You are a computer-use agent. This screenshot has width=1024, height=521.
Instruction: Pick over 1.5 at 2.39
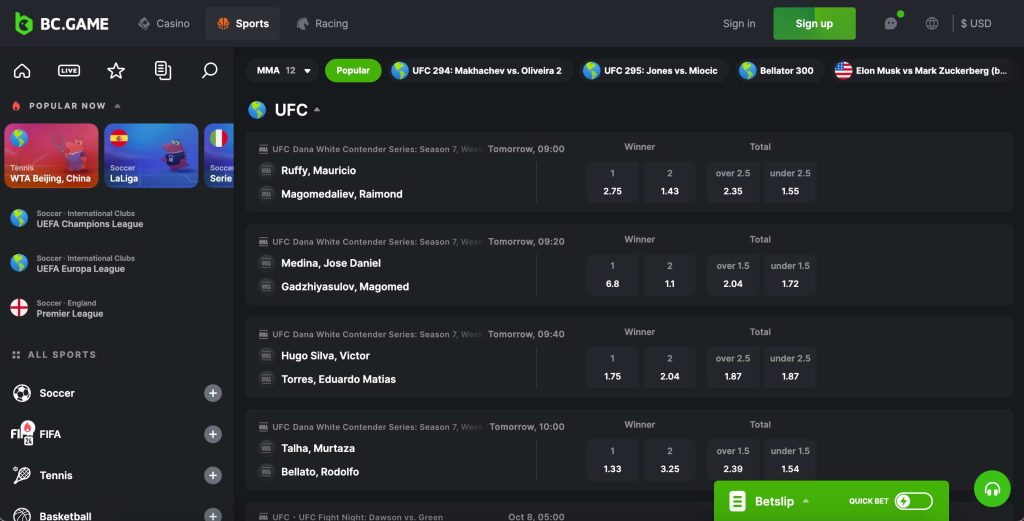[733, 460]
